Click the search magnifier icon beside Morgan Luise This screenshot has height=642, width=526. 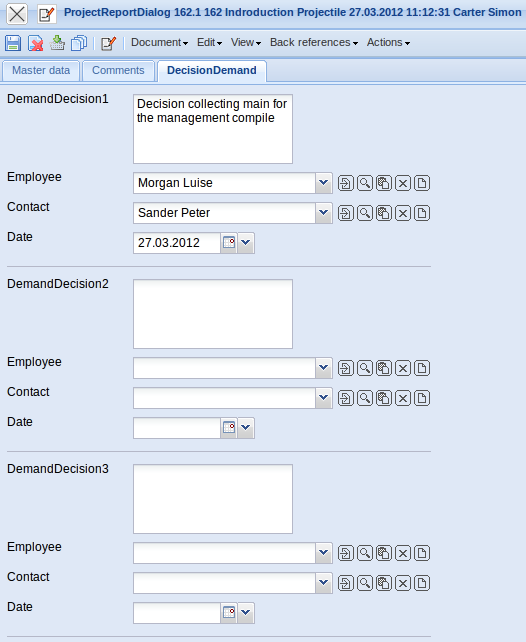click(x=365, y=183)
